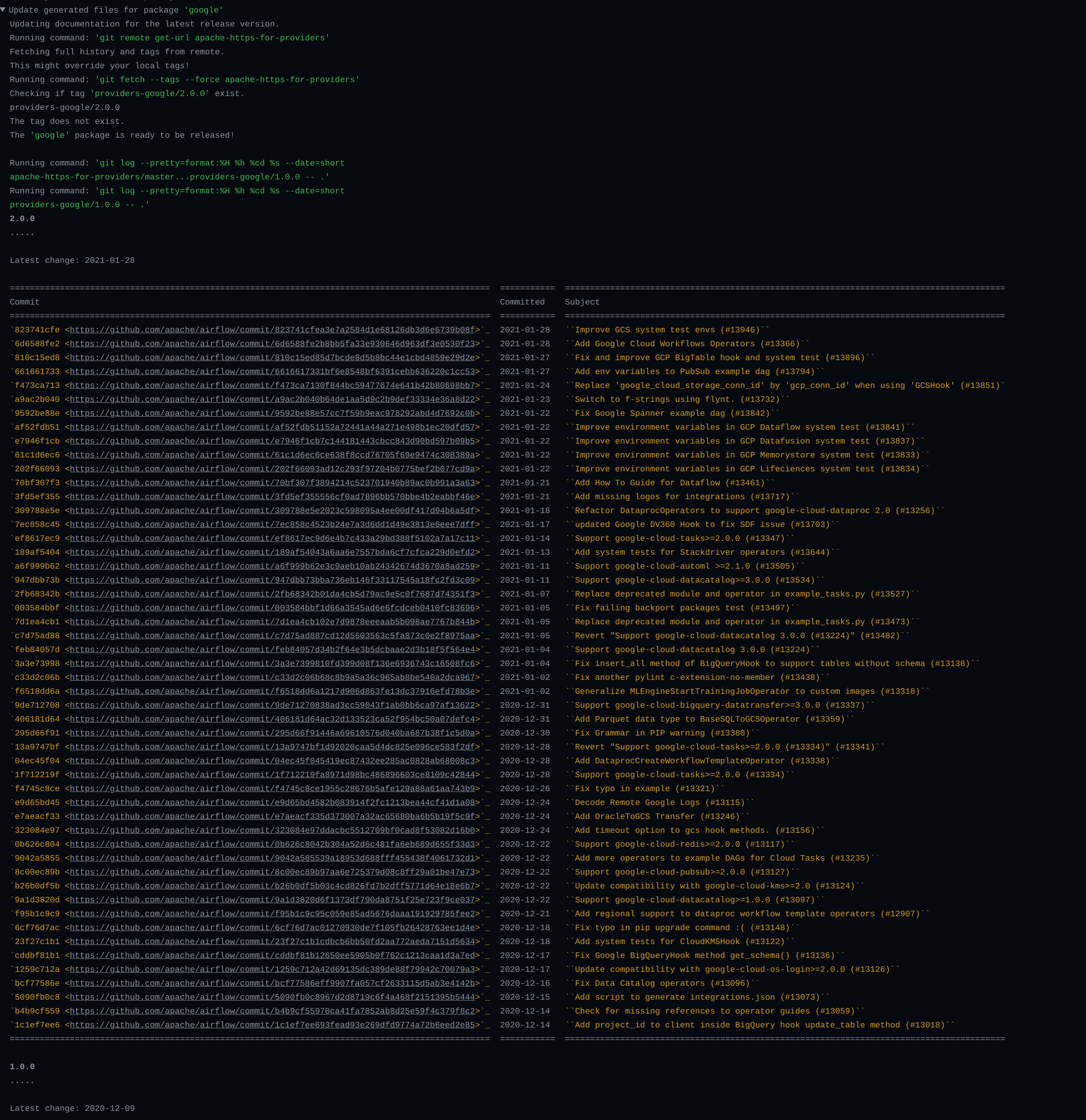The image size is (1086, 1120).
Task: Click 3a3e73998 BigQueryHook insert_all commit link
Action: coord(272,663)
